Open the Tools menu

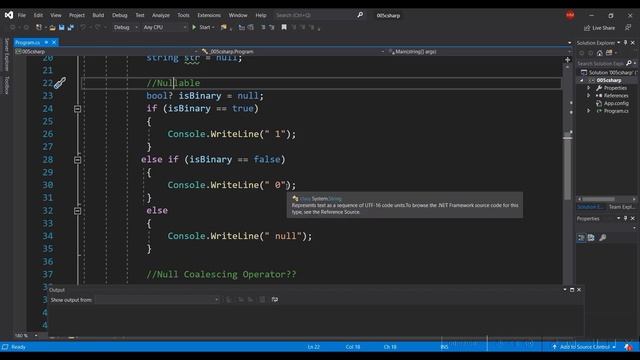tap(183, 15)
